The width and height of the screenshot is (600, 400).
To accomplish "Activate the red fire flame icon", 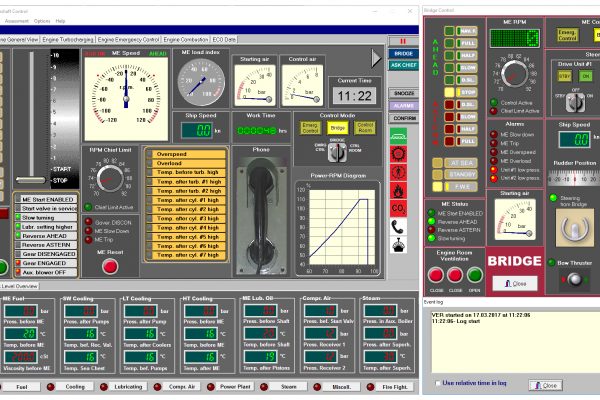I will 398,190.
